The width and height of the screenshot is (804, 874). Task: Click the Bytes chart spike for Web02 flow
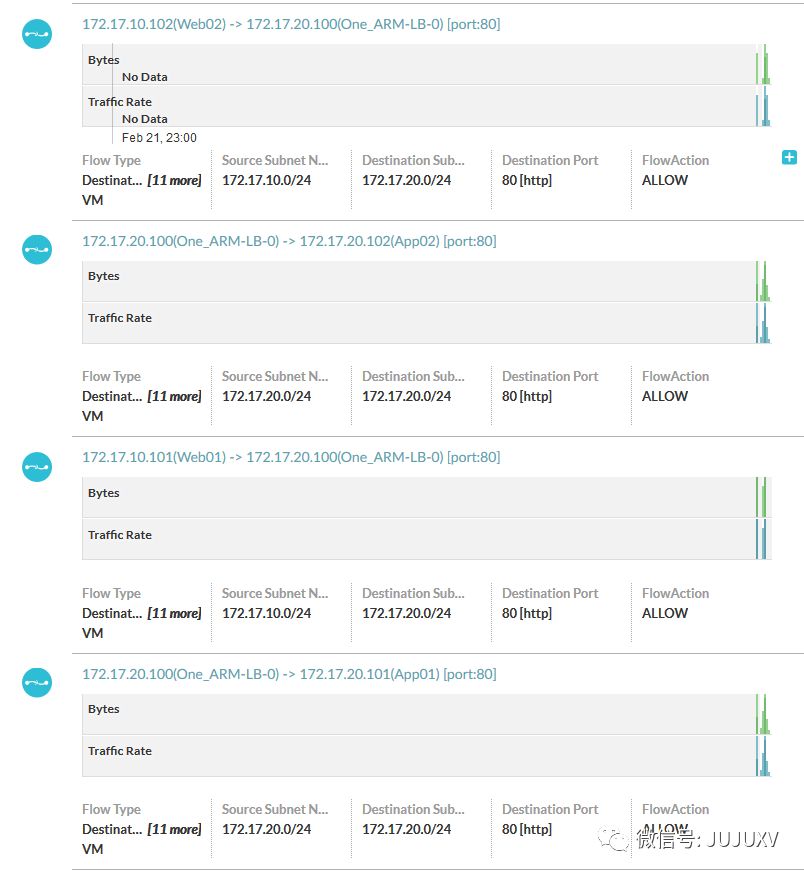pos(765,66)
